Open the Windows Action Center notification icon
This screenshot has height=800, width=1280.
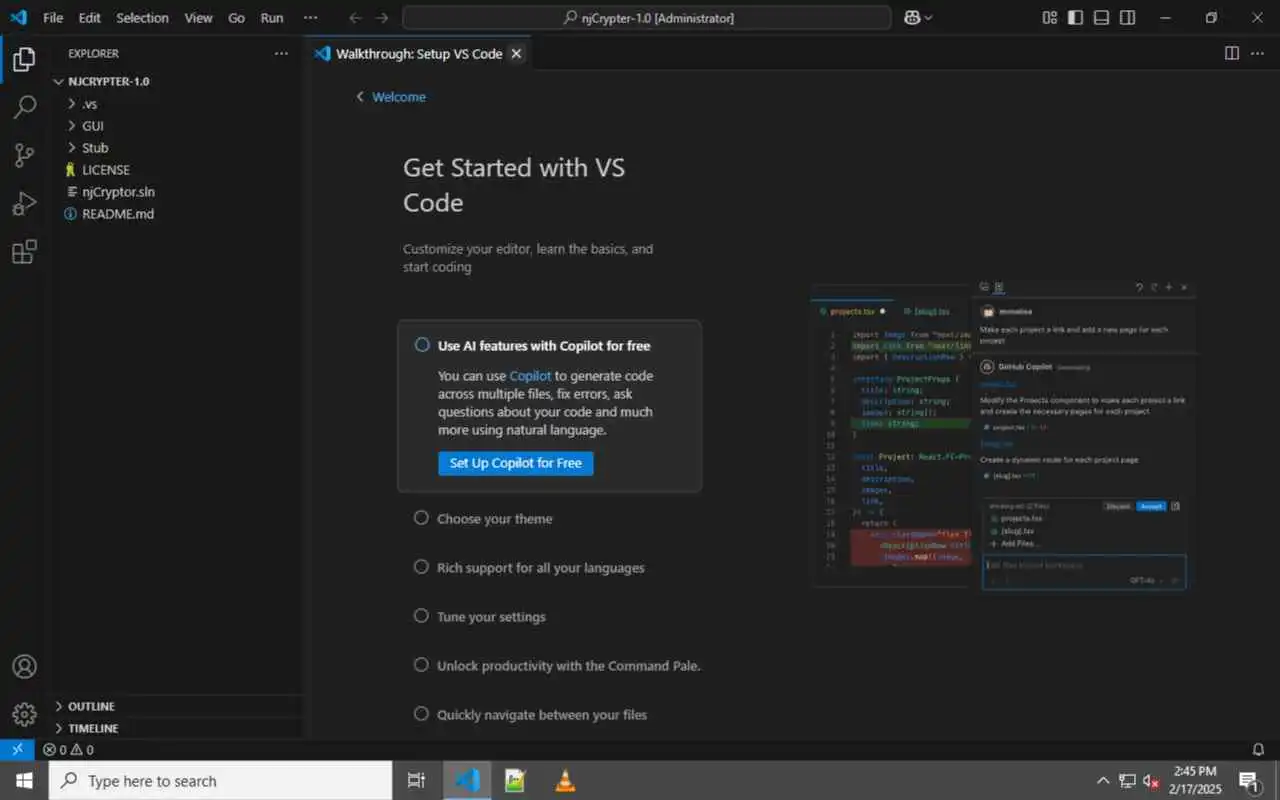click(1249, 781)
